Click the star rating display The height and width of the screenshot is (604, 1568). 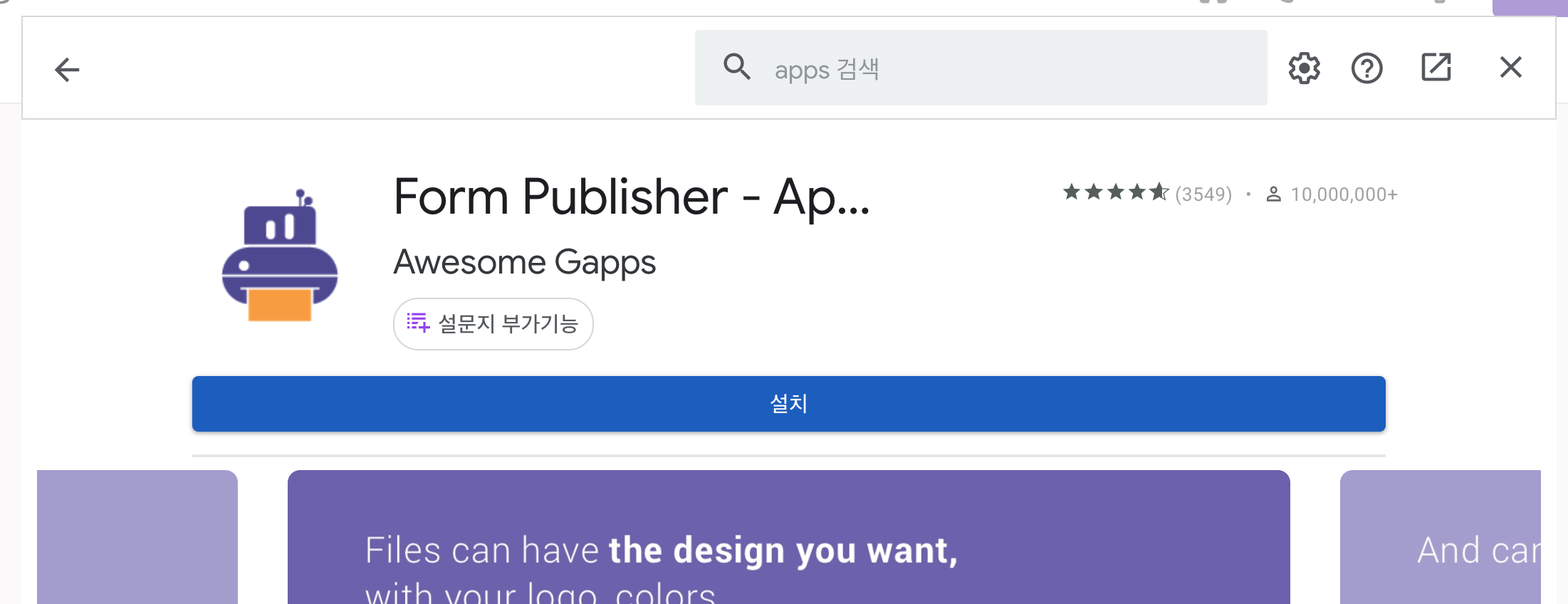1116,192
